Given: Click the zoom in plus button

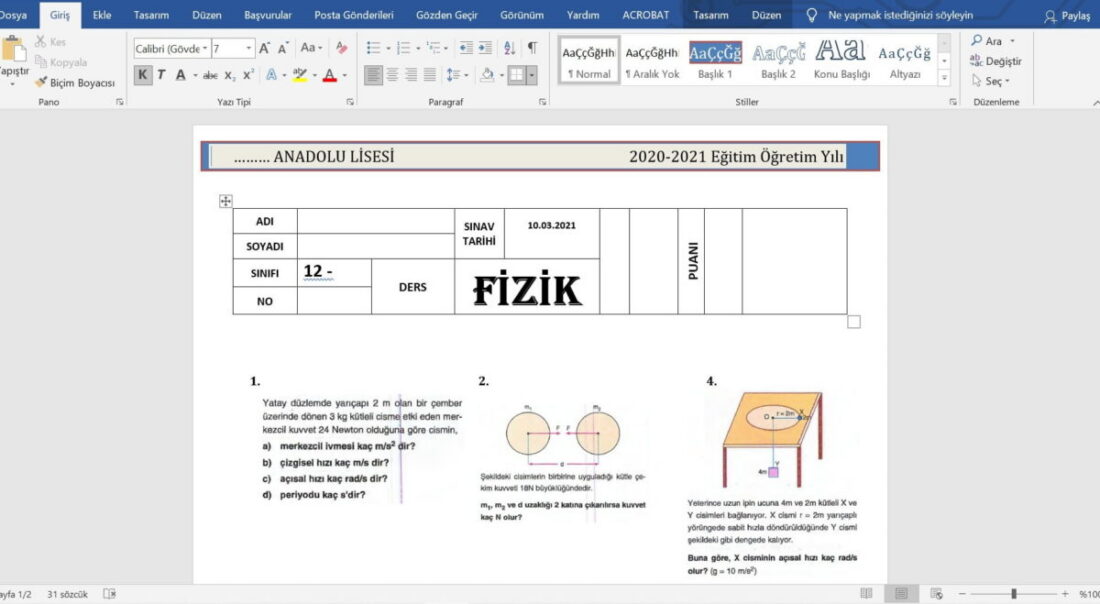Looking at the screenshot, I should coord(1065,594).
